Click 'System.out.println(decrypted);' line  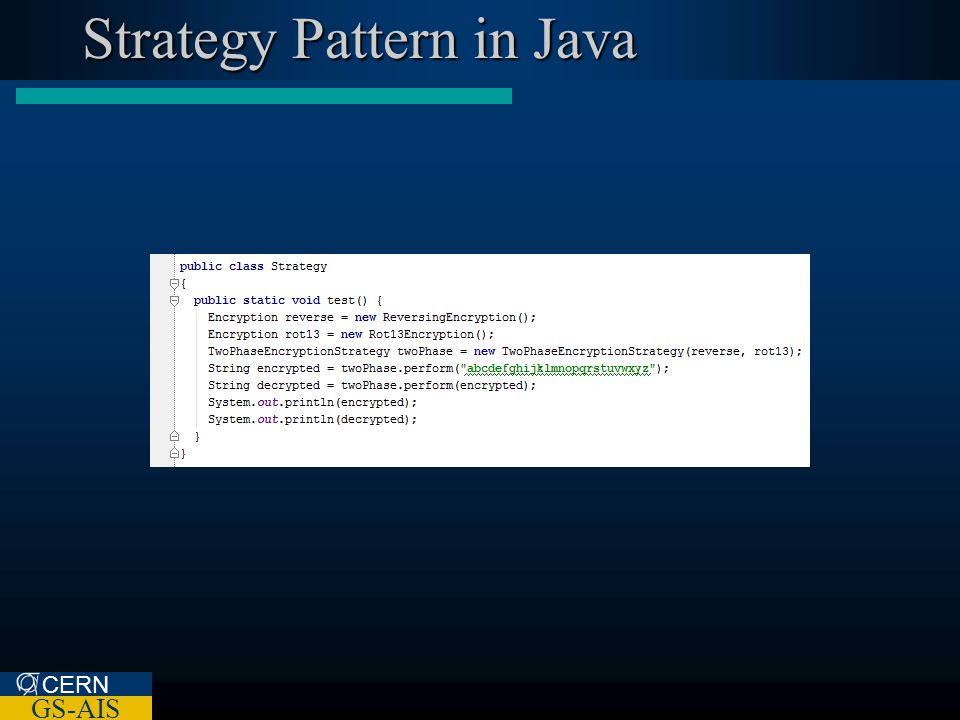pyautogui.click(x=312, y=419)
